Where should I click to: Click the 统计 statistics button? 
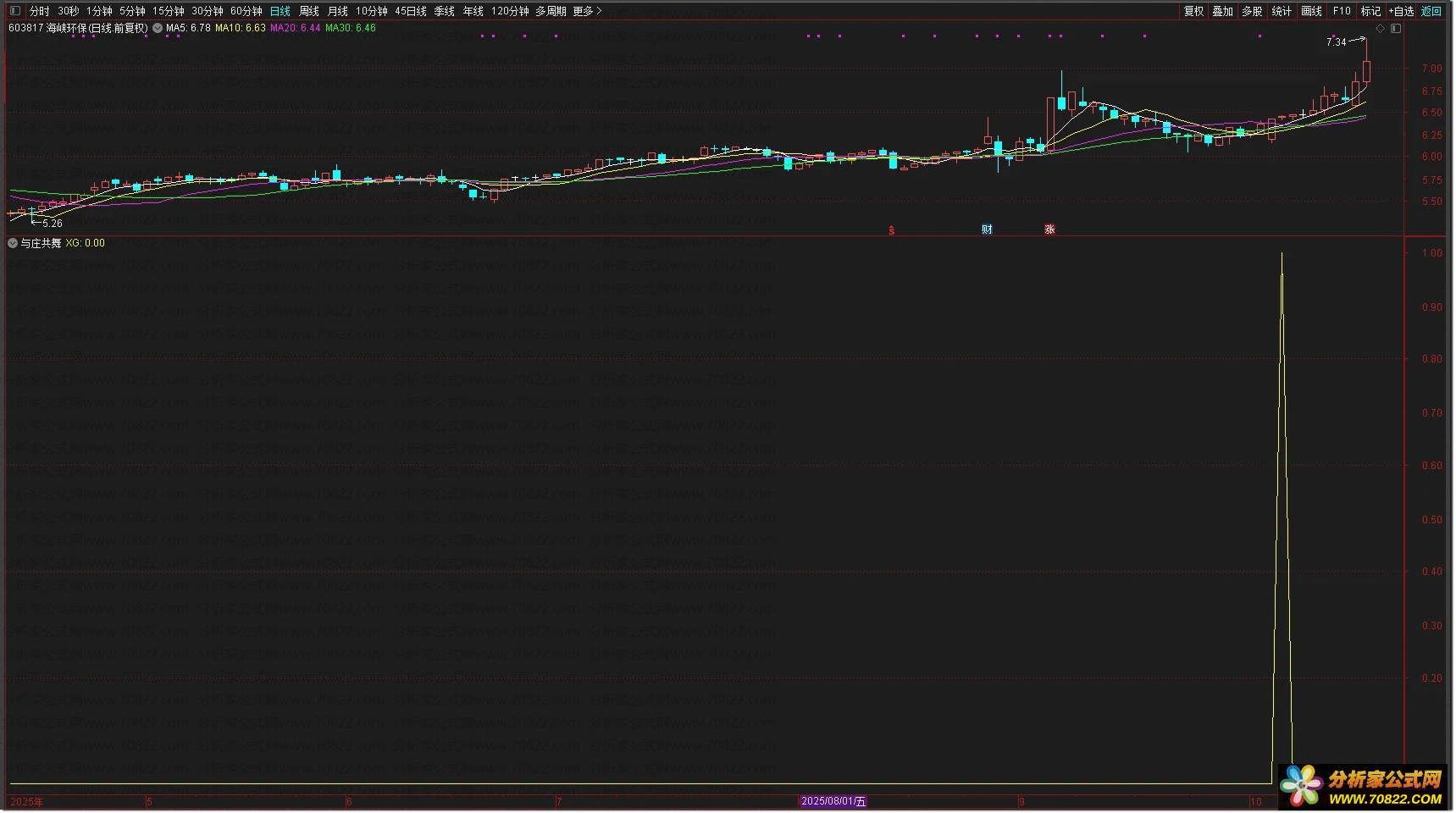tap(1282, 11)
